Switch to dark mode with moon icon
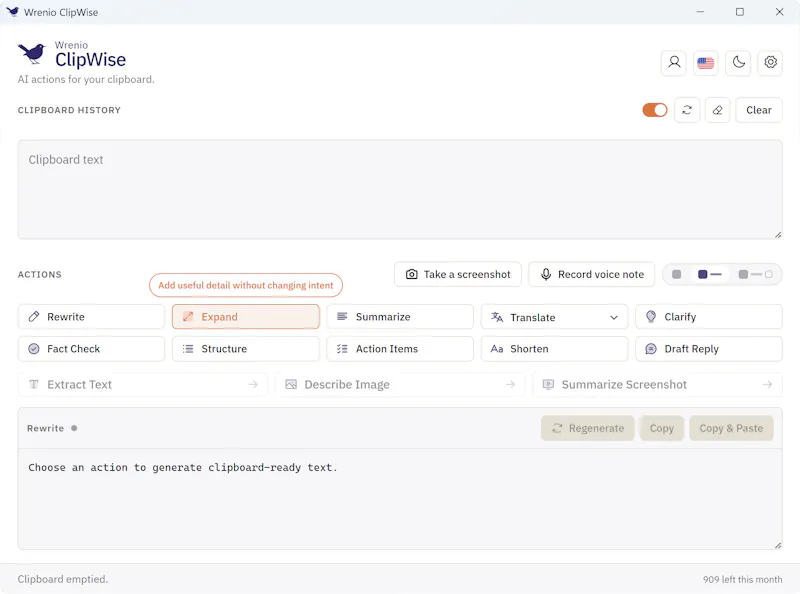The height and width of the screenshot is (594, 800). click(x=738, y=63)
